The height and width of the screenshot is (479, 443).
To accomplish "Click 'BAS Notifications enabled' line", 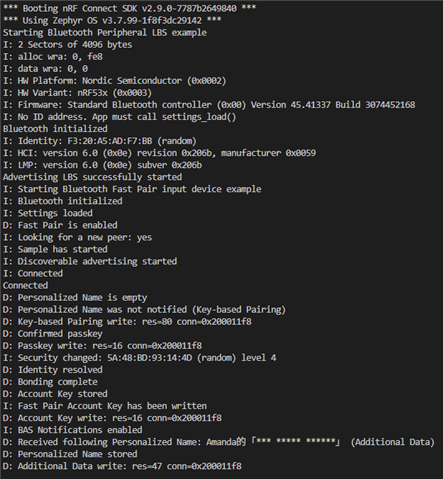I will [72, 430].
